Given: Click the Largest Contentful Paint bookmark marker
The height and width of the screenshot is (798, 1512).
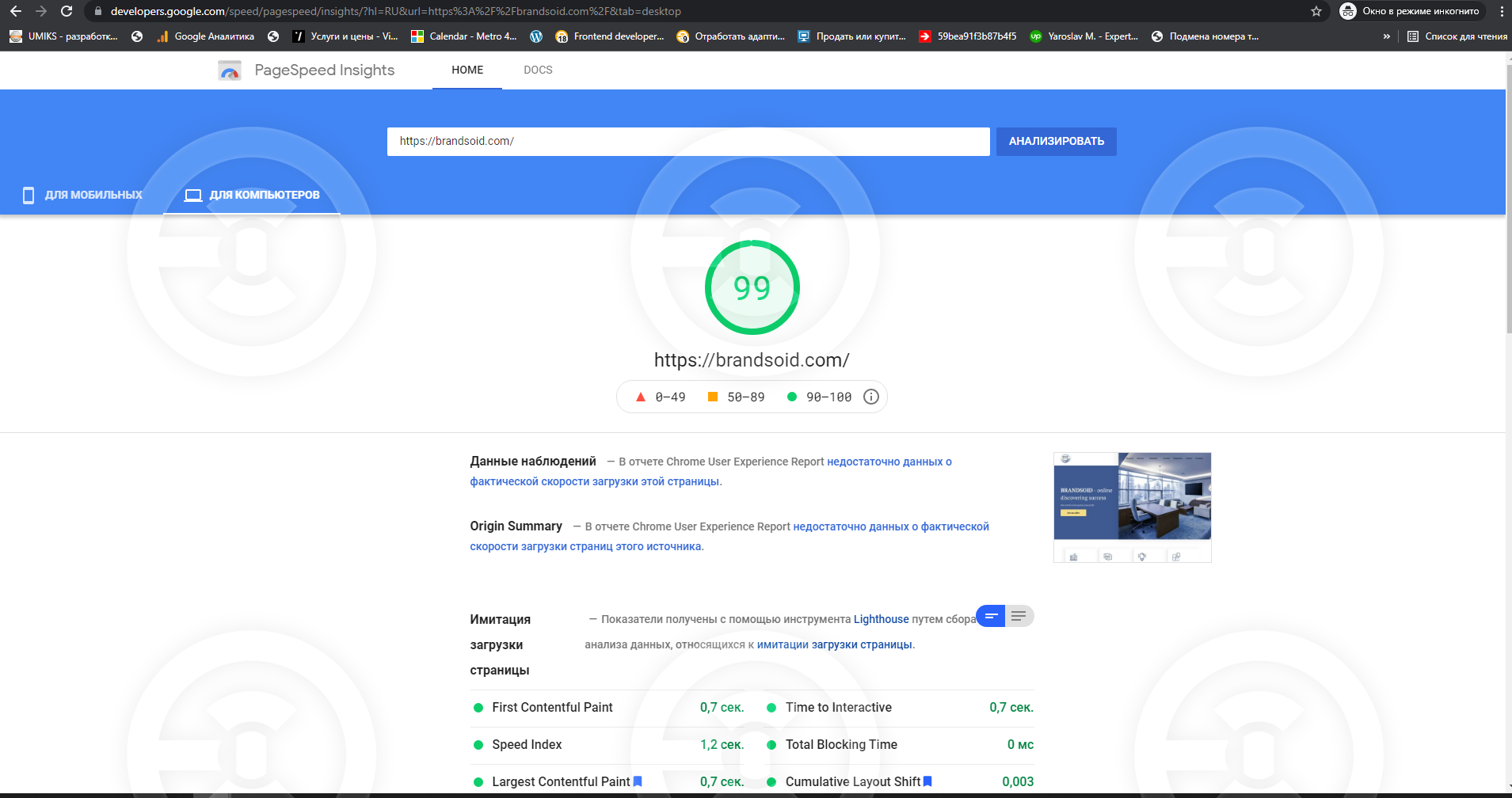Looking at the screenshot, I should (x=638, y=781).
